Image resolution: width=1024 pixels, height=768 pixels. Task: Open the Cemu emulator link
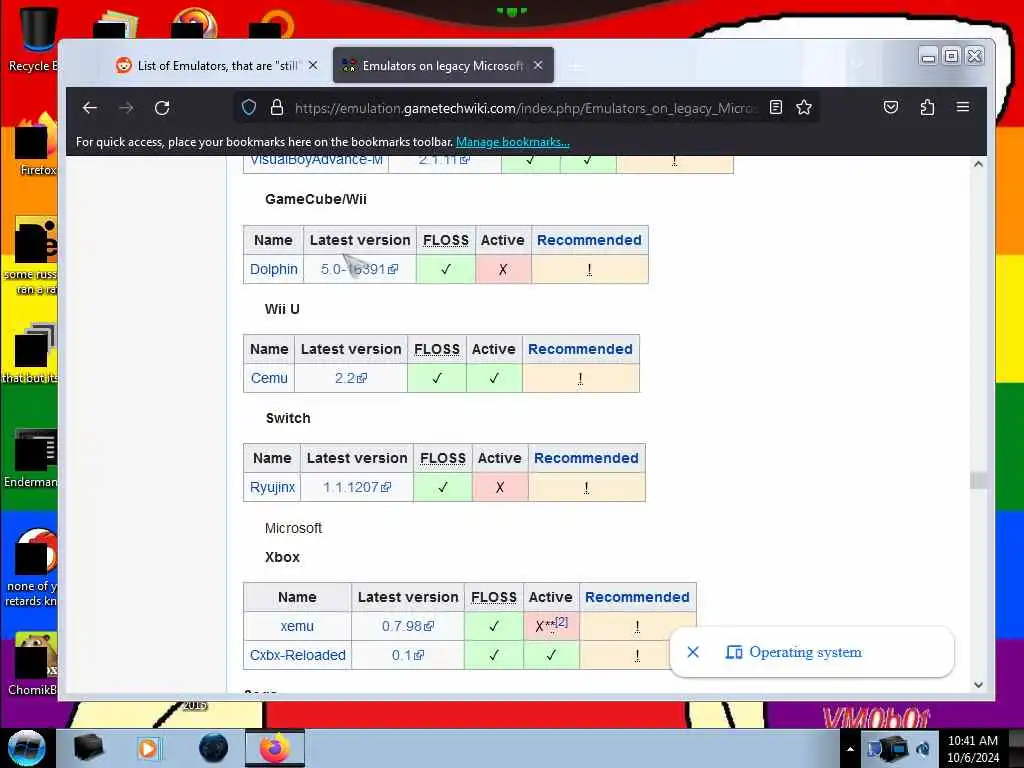269,378
